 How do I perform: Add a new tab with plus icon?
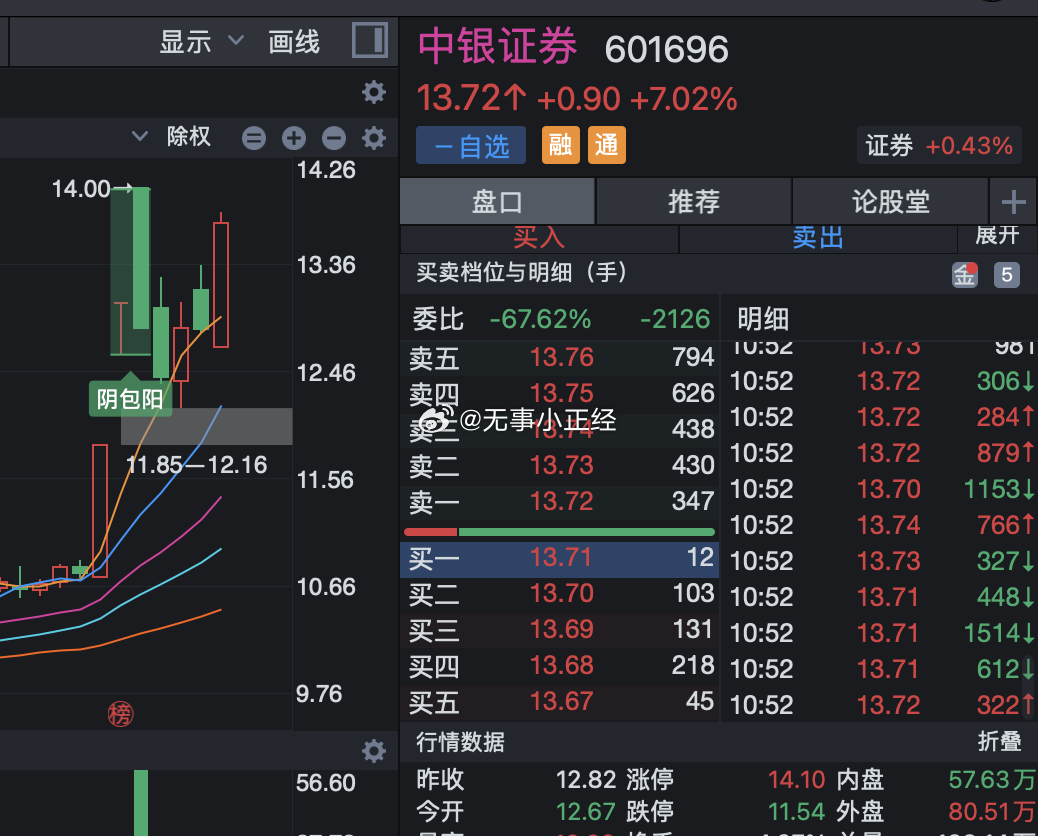pos(1014,201)
